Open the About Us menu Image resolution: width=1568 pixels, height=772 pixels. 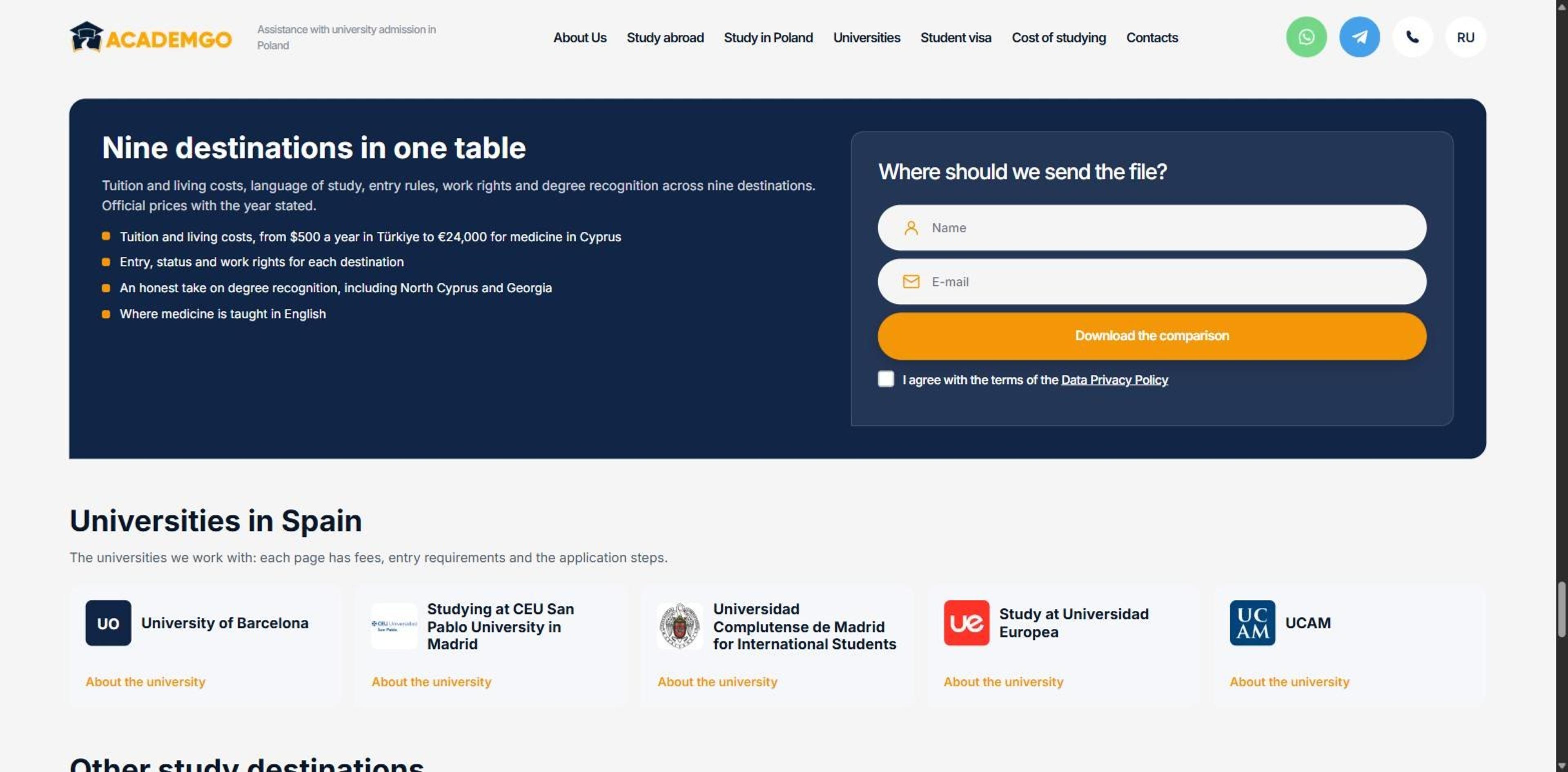[x=579, y=38]
